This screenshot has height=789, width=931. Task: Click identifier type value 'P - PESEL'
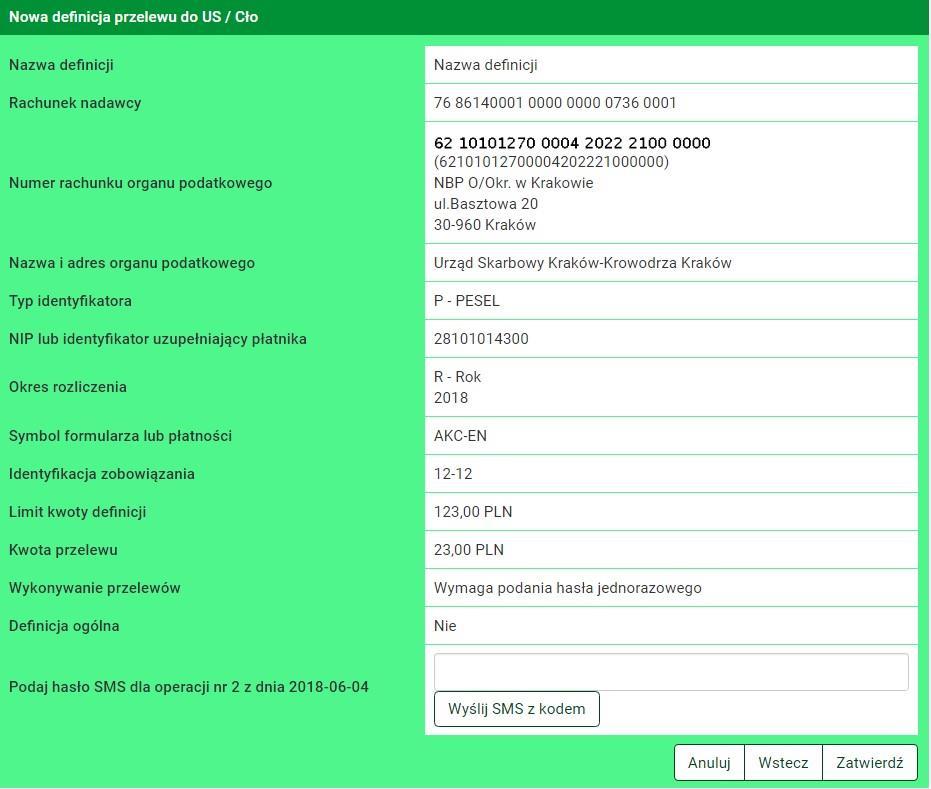[467, 301]
